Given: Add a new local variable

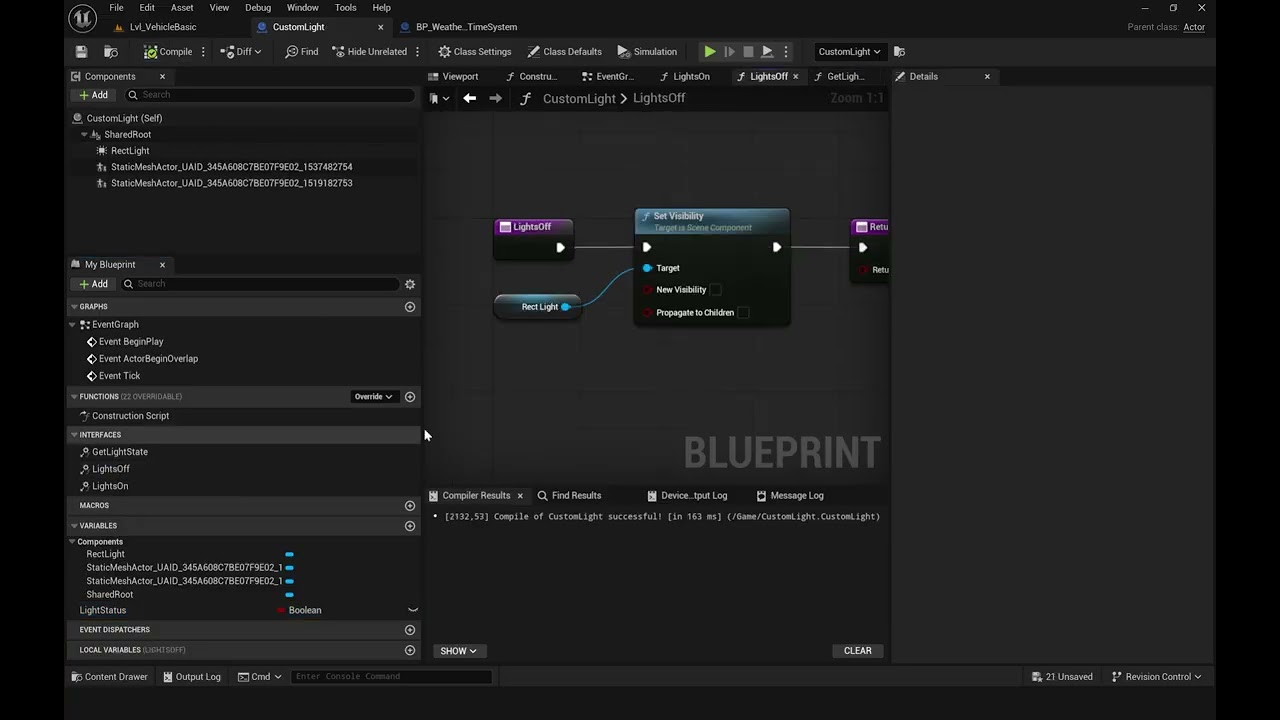Looking at the screenshot, I should pos(410,650).
